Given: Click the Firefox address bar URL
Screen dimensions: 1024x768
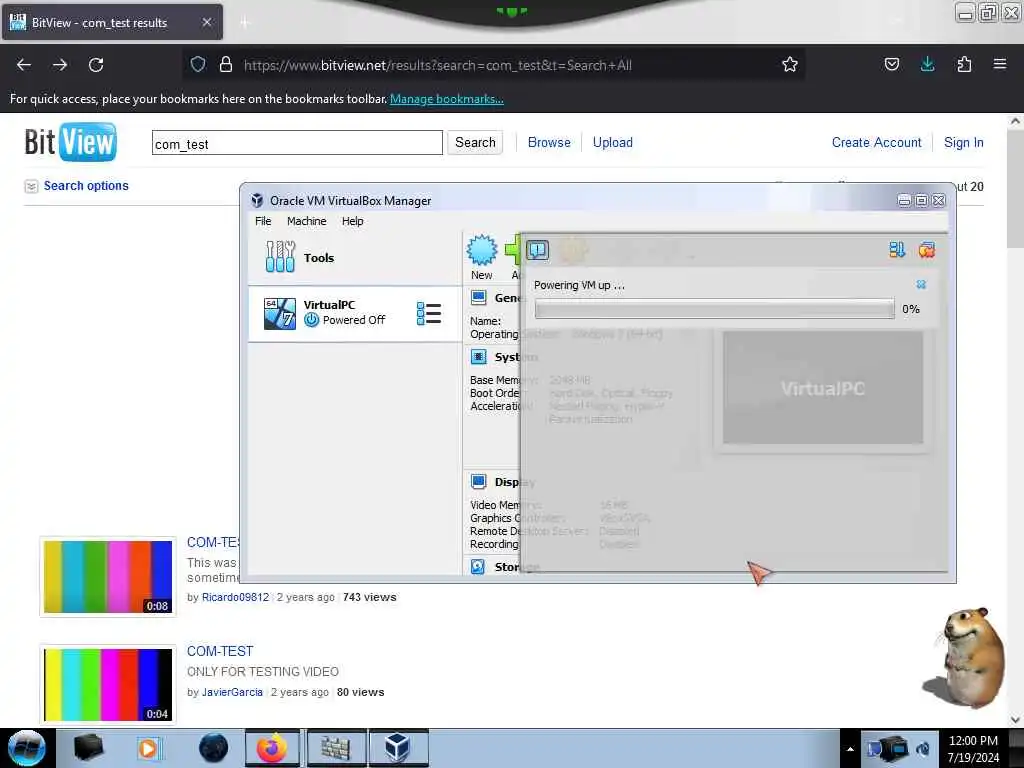Looking at the screenshot, I should [x=438, y=65].
